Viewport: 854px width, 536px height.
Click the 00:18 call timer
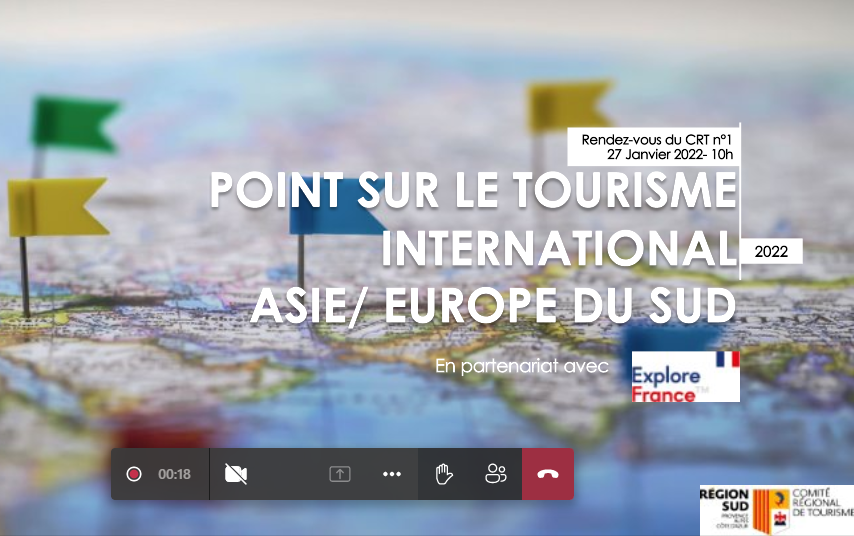point(174,474)
